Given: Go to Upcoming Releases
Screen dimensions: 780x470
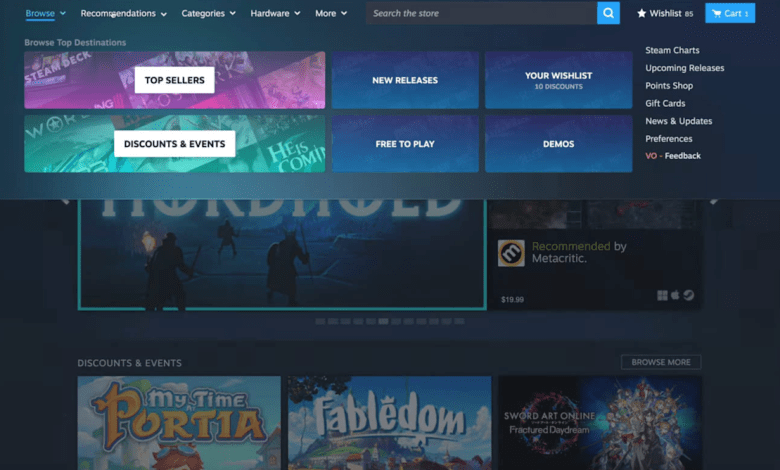Looking at the screenshot, I should point(684,68).
